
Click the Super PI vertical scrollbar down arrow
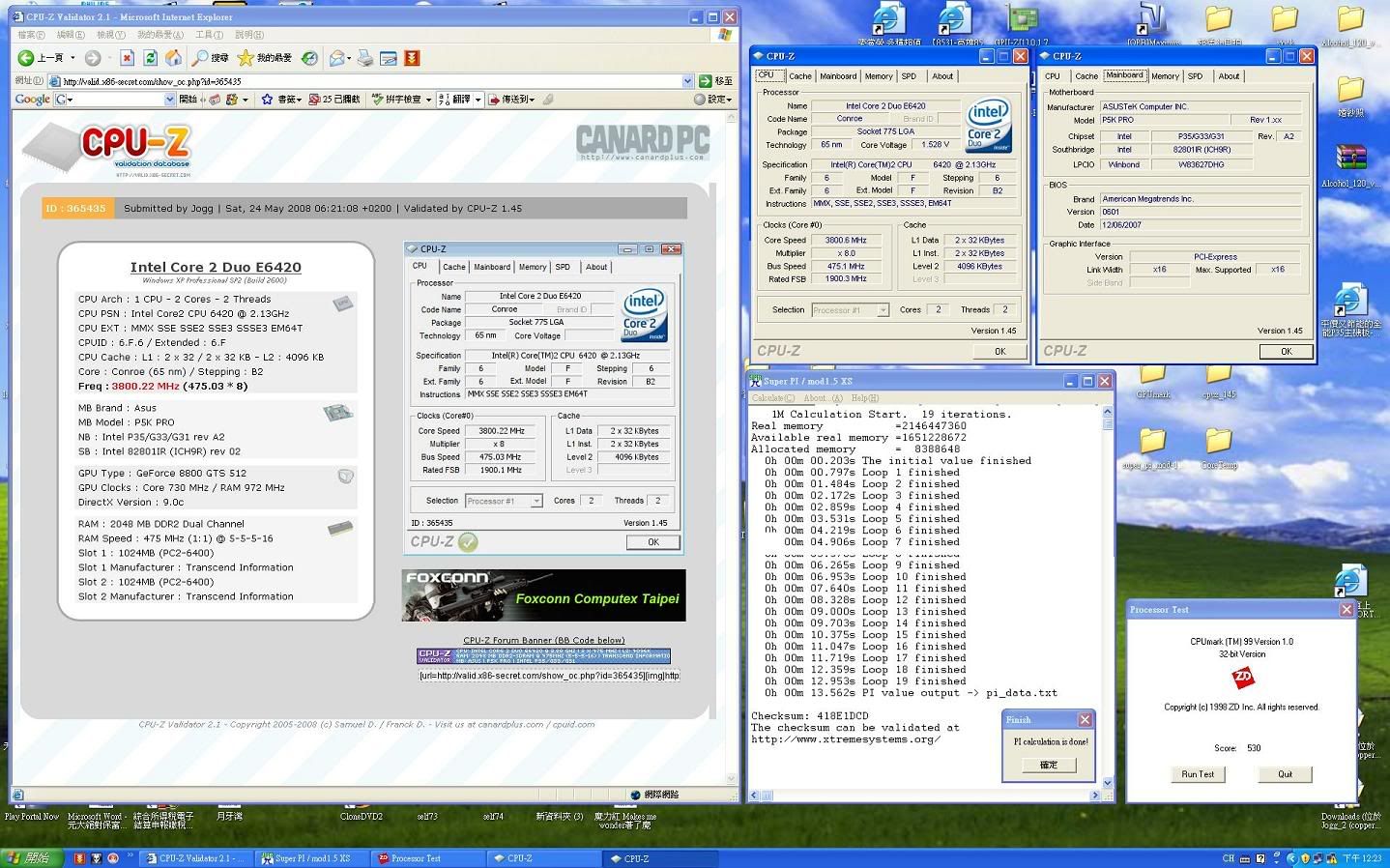point(1108,782)
